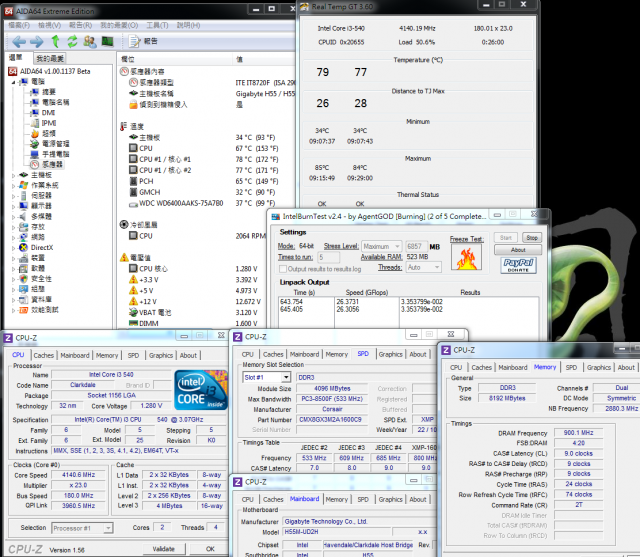Click the Times to run field
This screenshot has width=640, height=557.
329,257
